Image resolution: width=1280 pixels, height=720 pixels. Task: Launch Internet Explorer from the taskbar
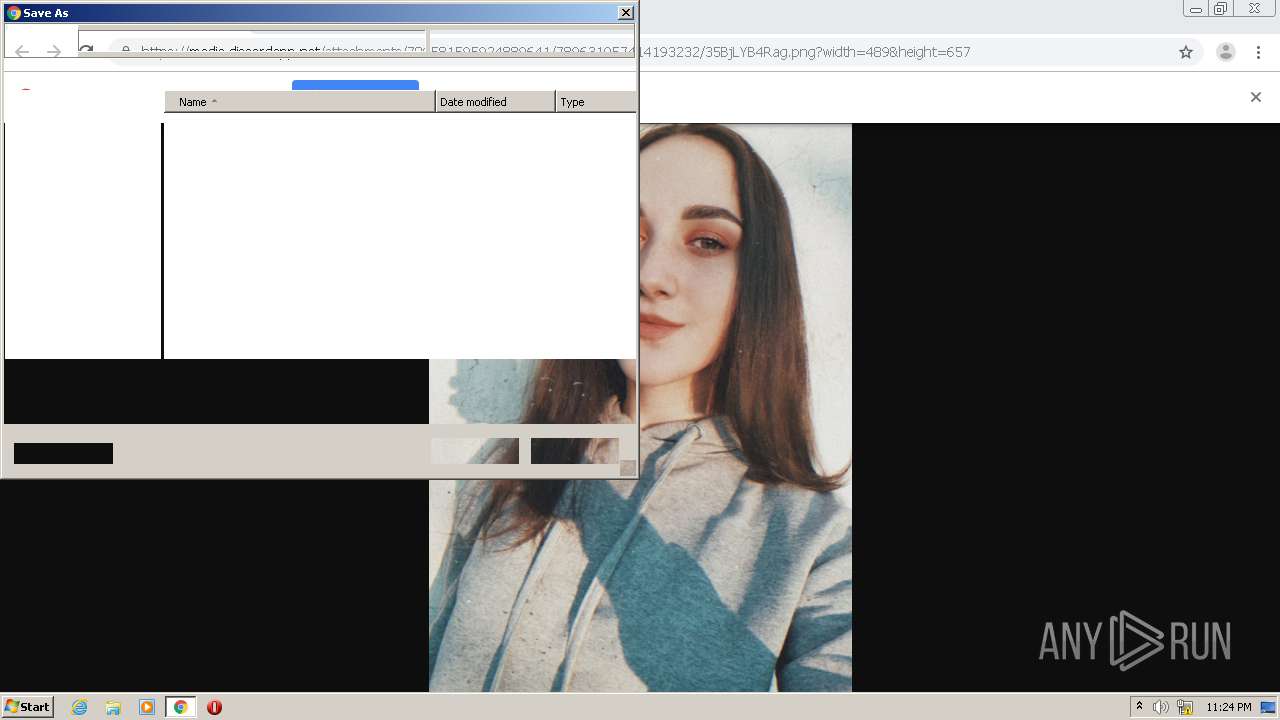pos(80,707)
